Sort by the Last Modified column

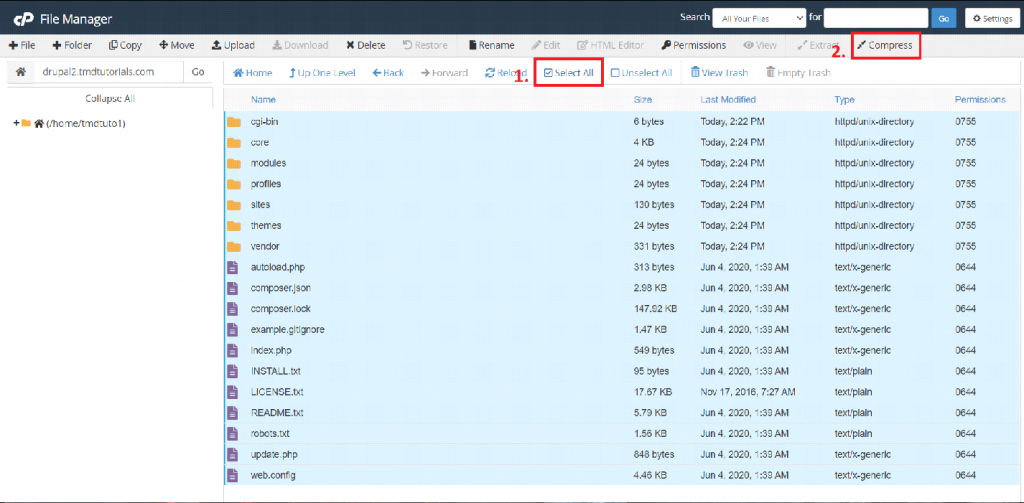pos(728,100)
